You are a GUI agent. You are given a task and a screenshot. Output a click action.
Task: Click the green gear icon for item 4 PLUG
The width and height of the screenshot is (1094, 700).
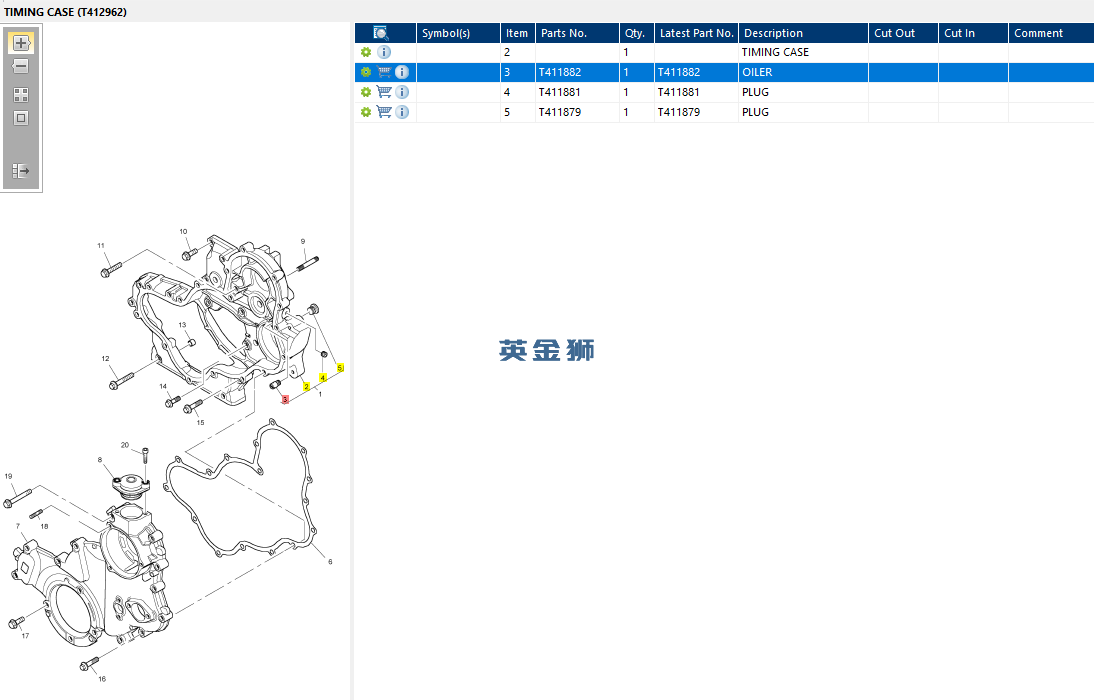click(366, 92)
